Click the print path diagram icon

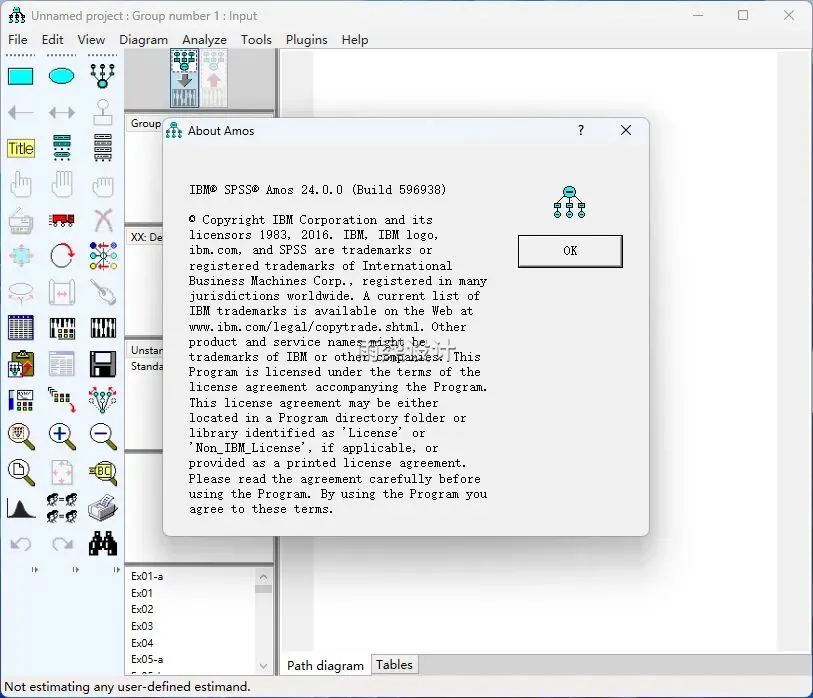pos(103,508)
